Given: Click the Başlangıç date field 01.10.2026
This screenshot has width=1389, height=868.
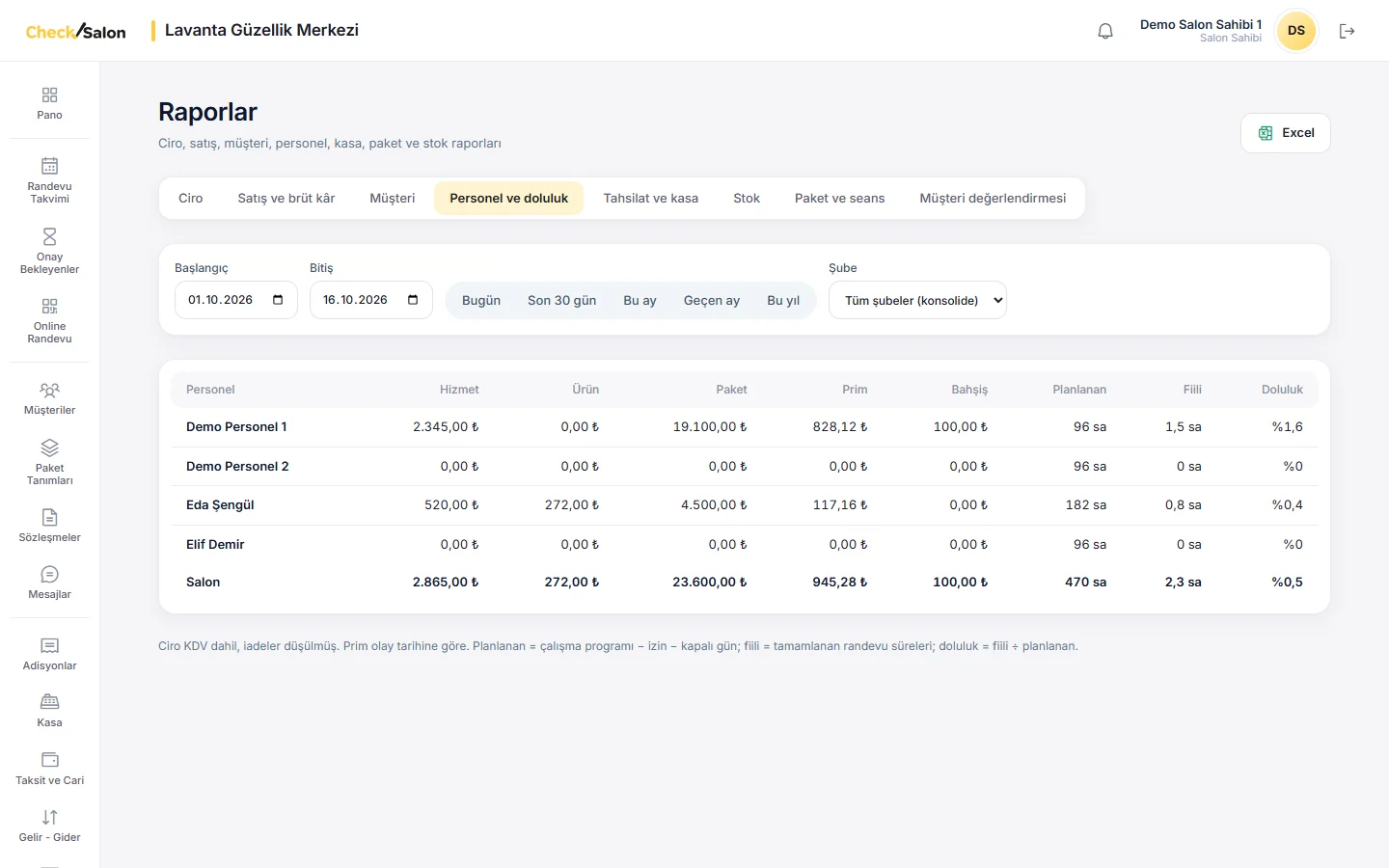Looking at the screenshot, I should 236,300.
